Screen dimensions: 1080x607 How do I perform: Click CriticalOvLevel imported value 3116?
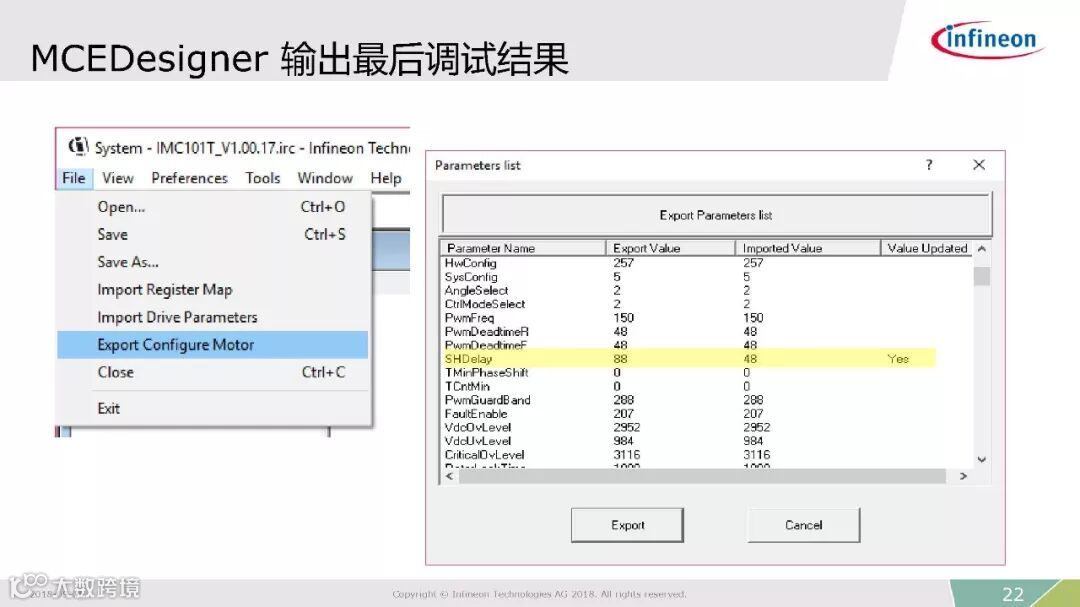tap(756, 455)
